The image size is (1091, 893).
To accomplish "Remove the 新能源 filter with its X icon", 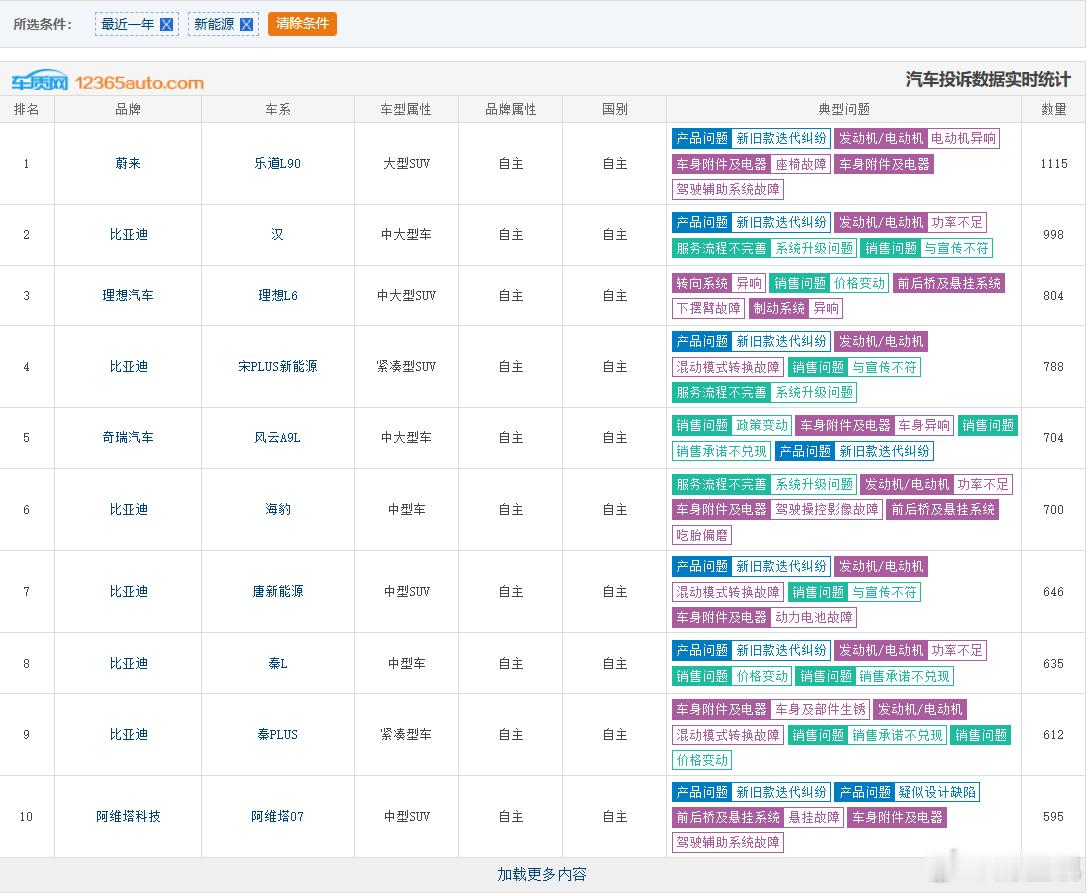I will click(x=246, y=24).
